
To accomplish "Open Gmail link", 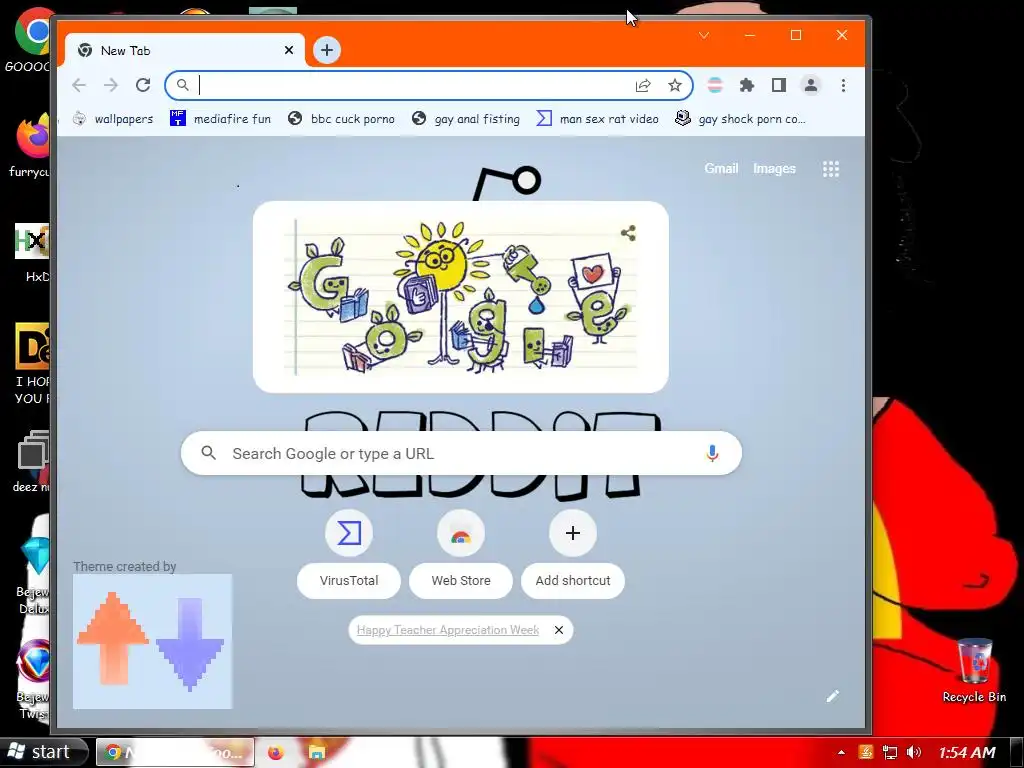I will click(721, 168).
